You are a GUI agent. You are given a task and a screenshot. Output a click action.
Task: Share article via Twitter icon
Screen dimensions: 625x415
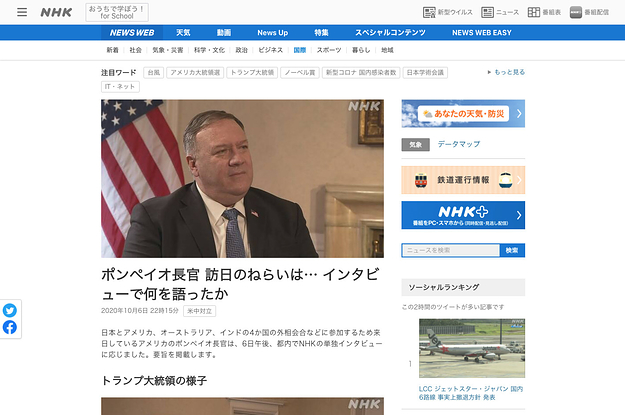10,310
